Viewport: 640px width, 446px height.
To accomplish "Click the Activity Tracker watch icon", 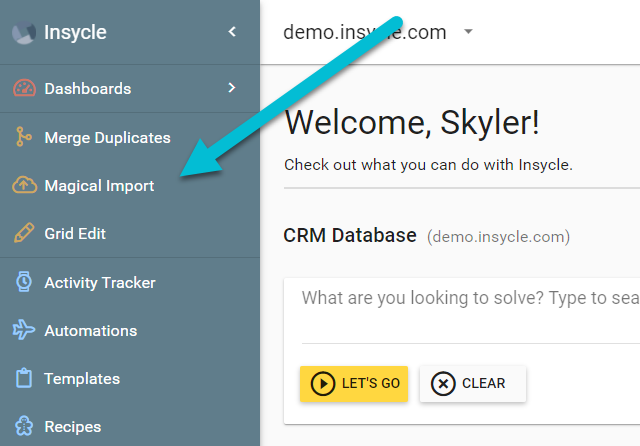I will [x=24, y=282].
